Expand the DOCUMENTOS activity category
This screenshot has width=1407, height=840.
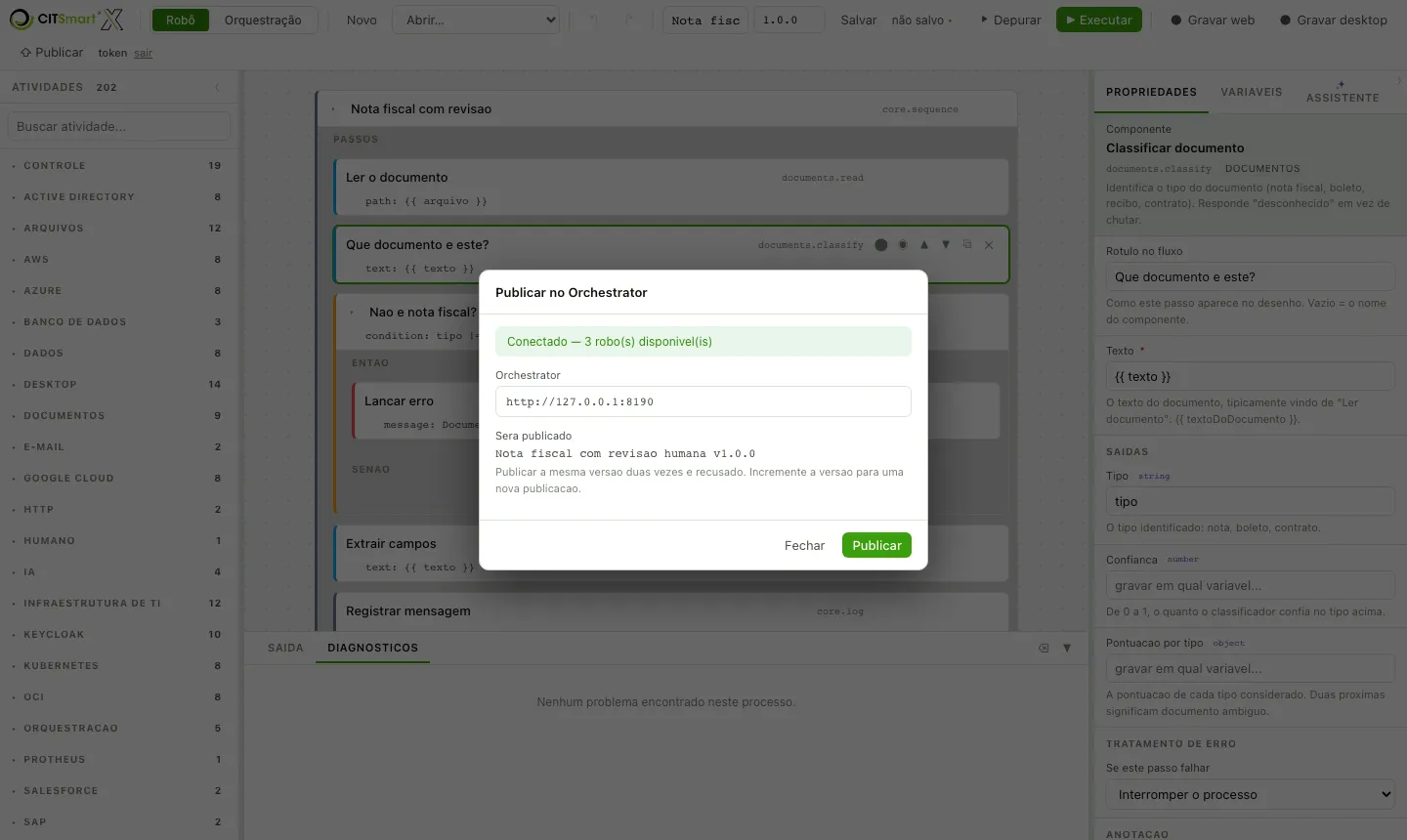[x=119, y=416]
